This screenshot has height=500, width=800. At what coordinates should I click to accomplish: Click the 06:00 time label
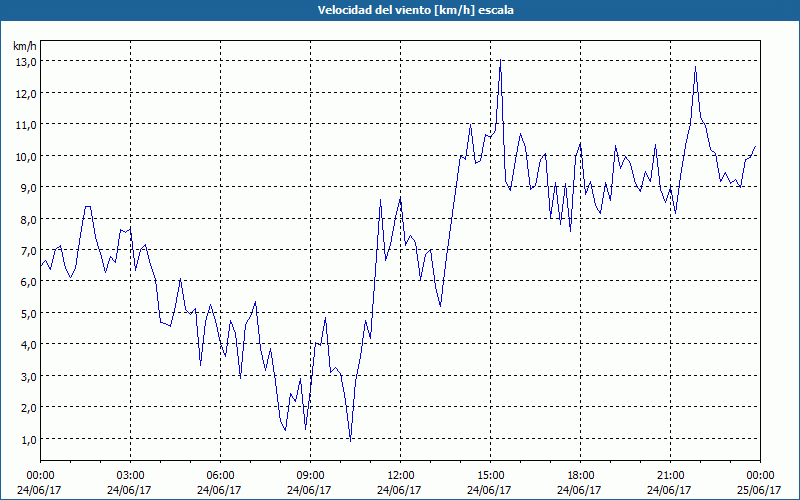point(220,476)
